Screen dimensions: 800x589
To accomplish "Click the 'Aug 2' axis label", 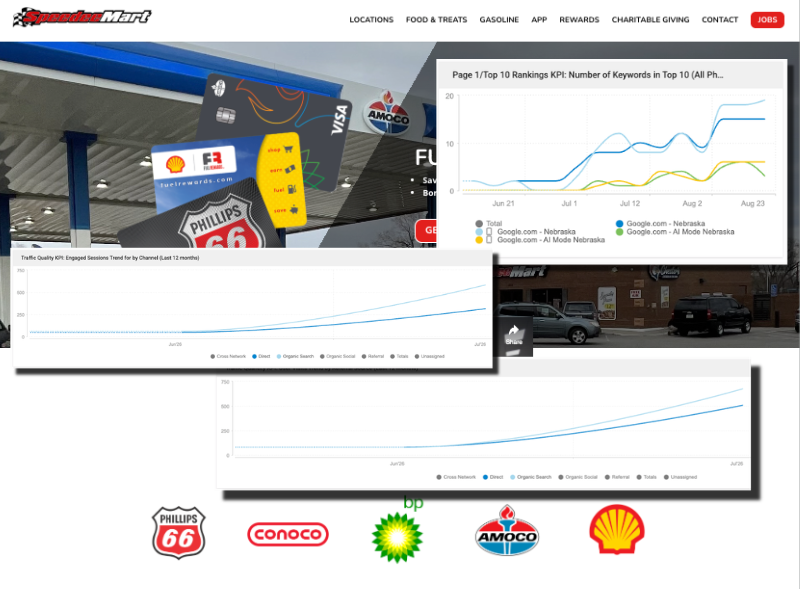I will (x=692, y=203).
